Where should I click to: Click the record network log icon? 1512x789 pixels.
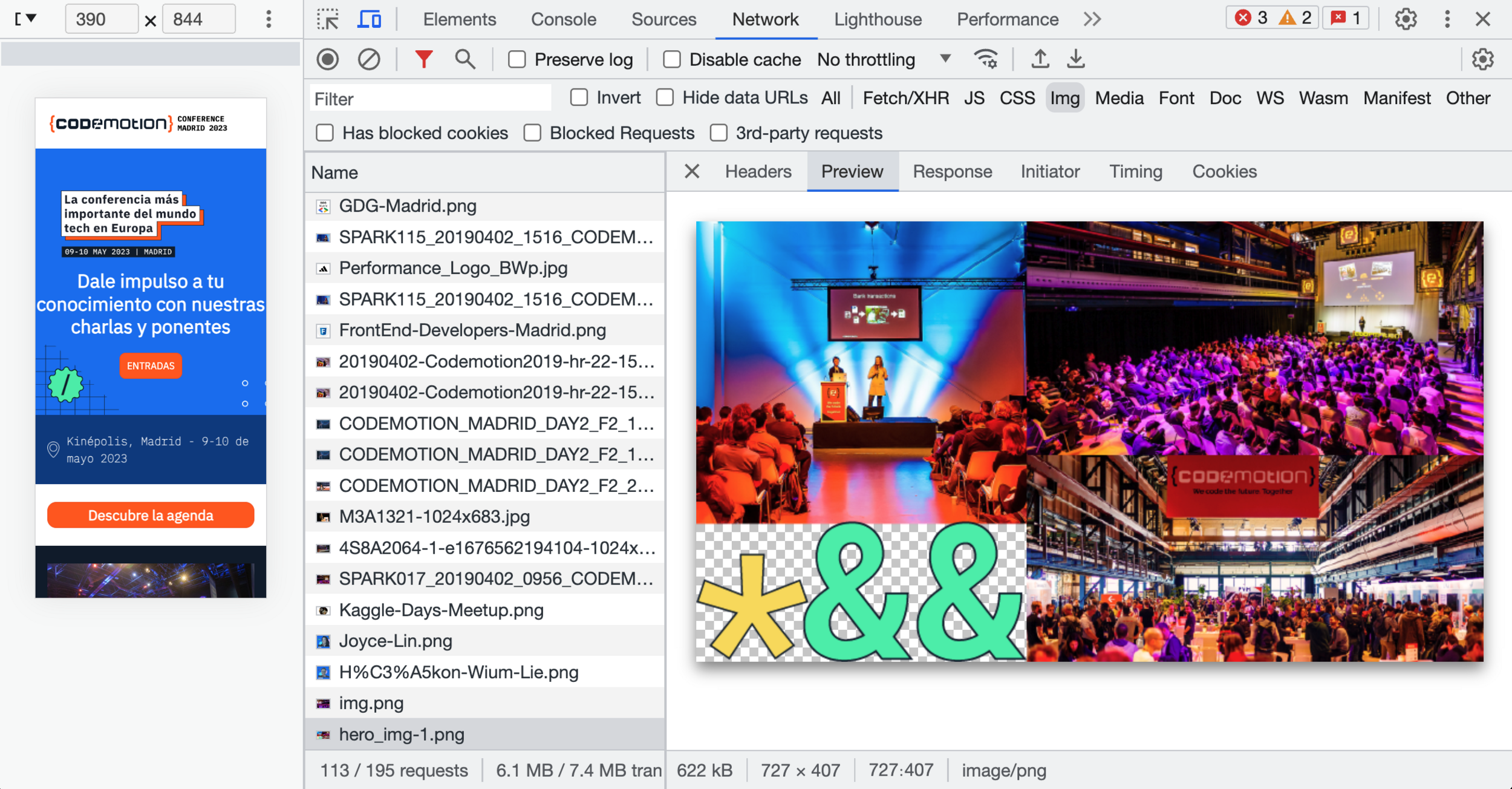[x=328, y=59]
